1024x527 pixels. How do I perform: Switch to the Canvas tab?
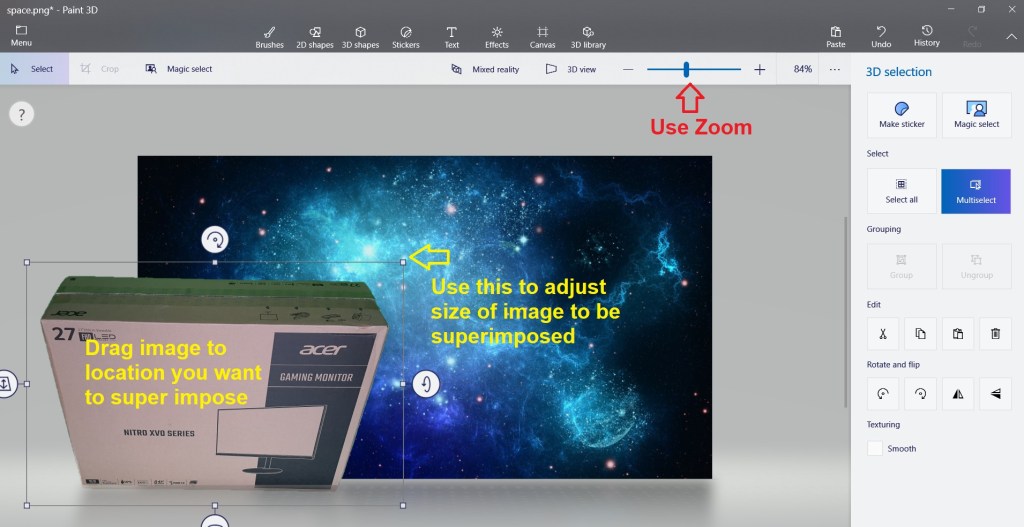pos(542,37)
